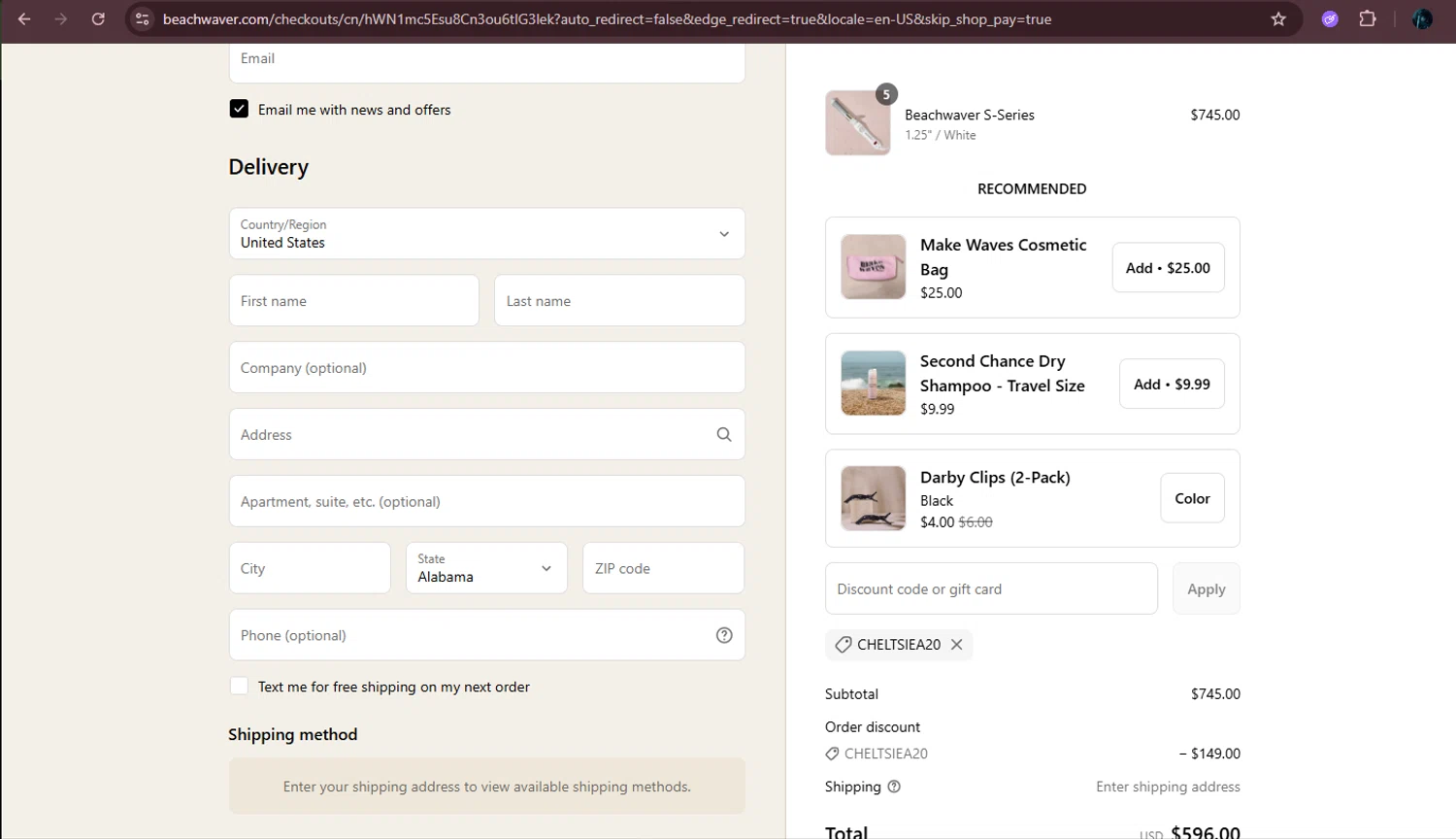Click the Second Chance Dry Shampoo thumbnail

pyautogui.click(x=874, y=383)
